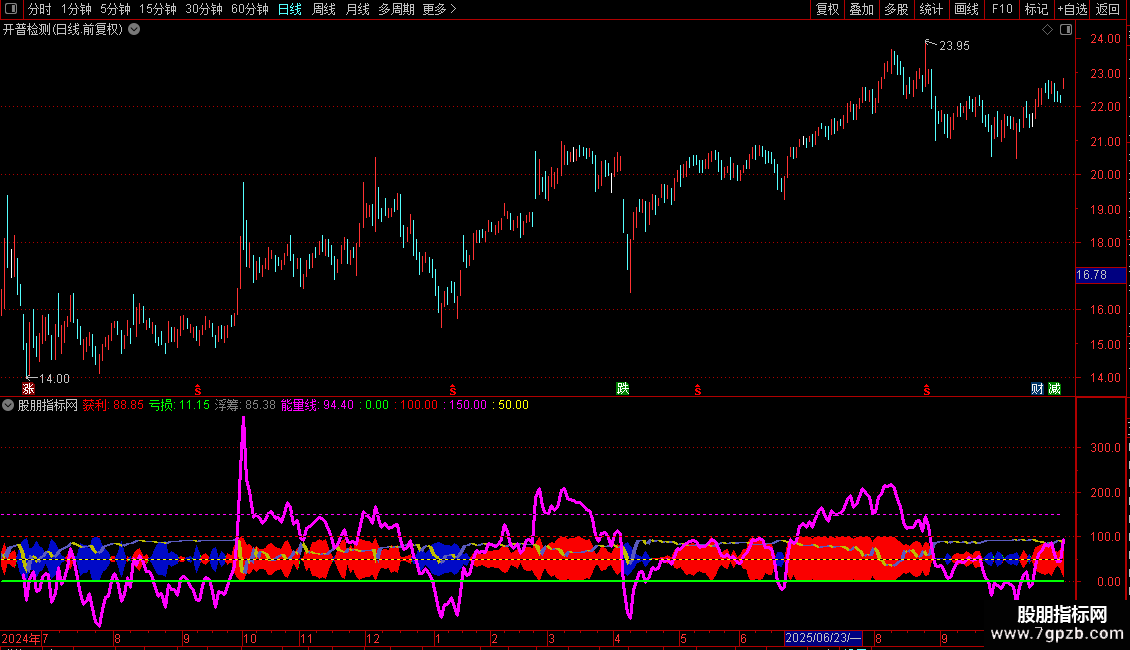The height and width of the screenshot is (650, 1130).
Task: Add stock with +自选 button
Action: pyautogui.click(x=1072, y=9)
